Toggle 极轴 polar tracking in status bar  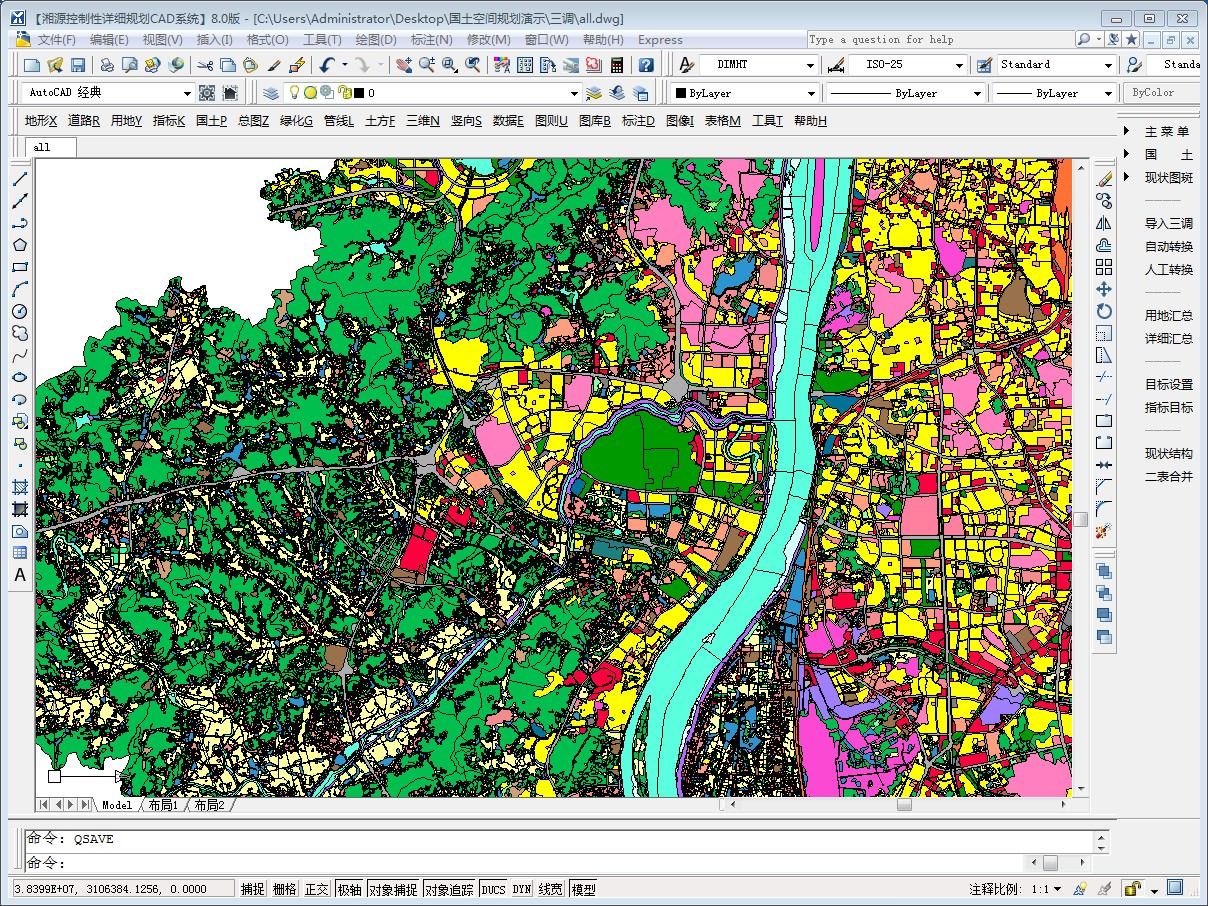[x=349, y=889]
